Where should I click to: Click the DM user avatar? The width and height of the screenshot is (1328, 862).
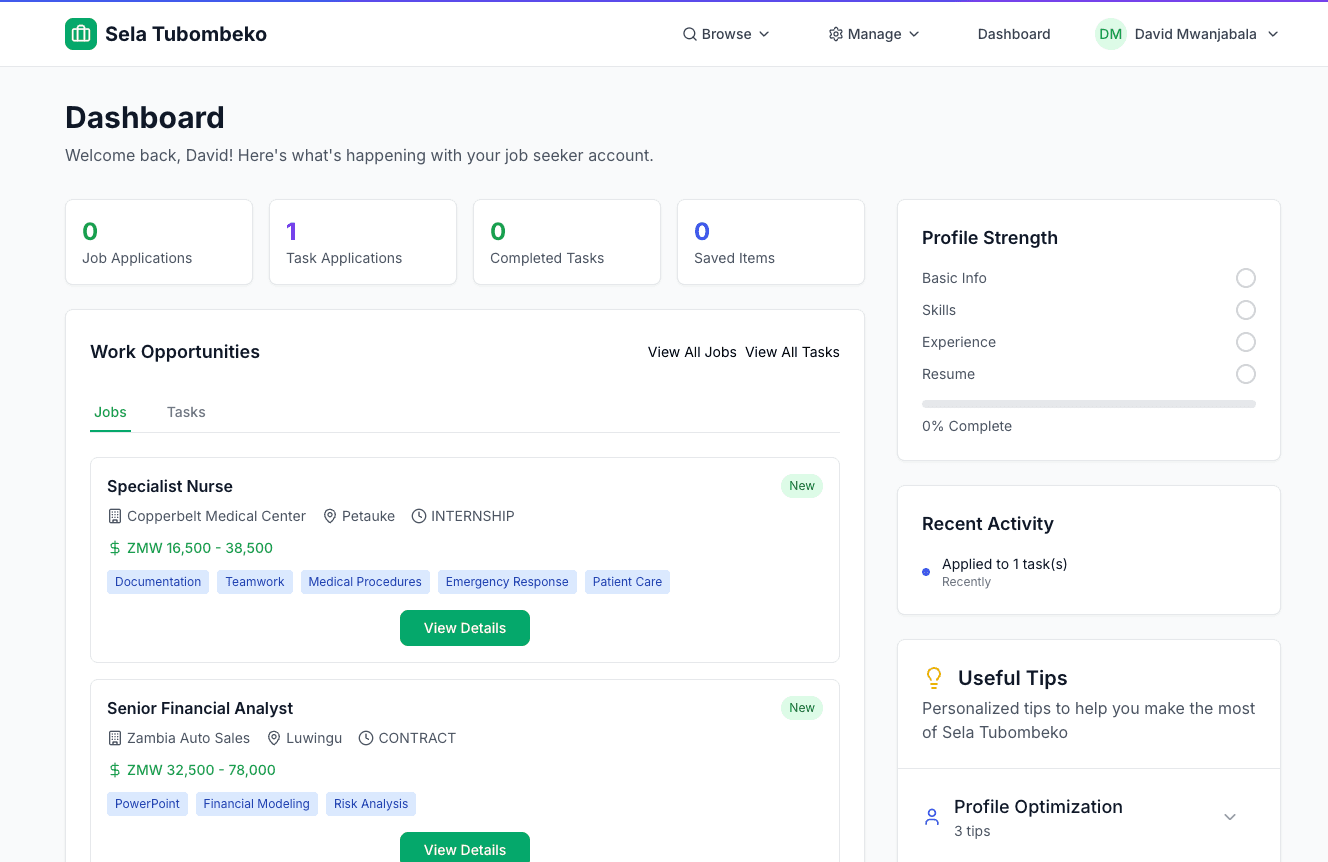click(1110, 34)
